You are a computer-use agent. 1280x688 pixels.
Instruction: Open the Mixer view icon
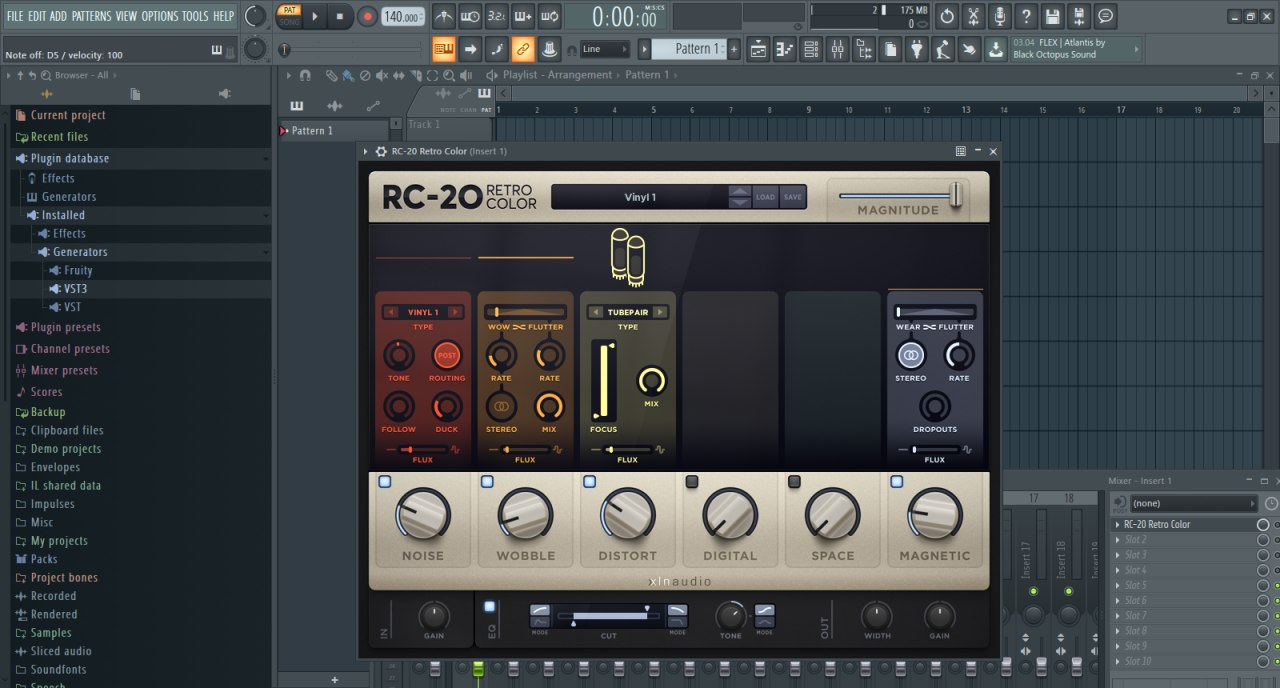[x=838, y=49]
